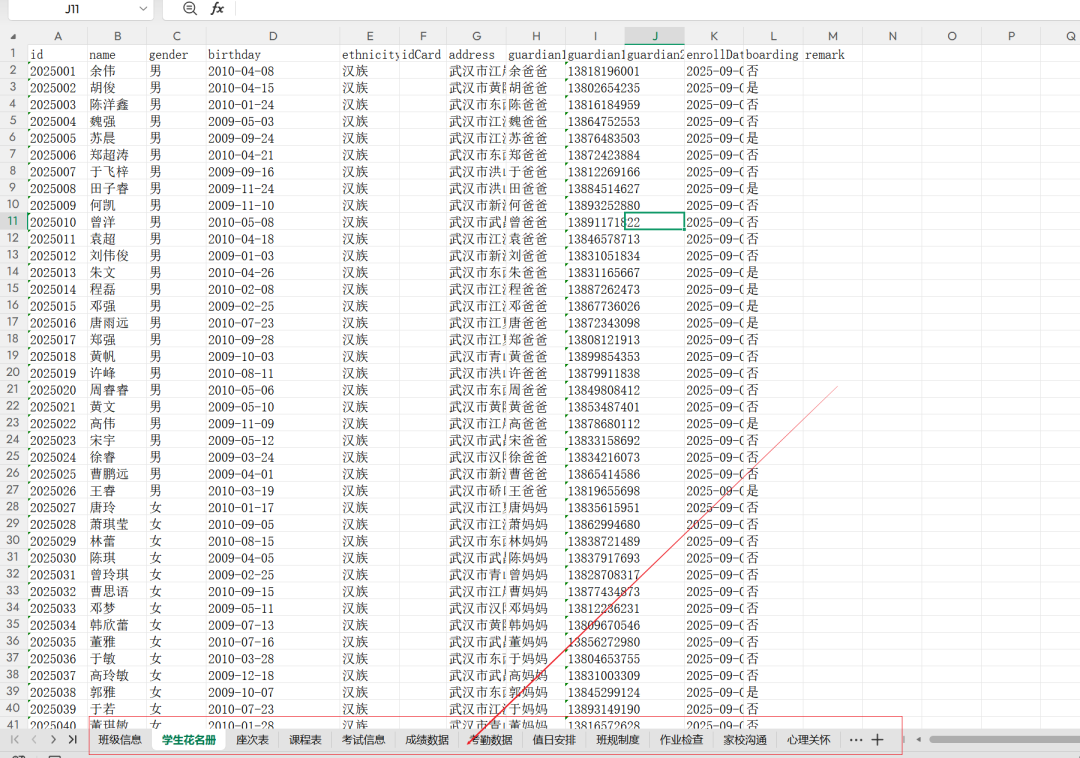
Task: Open the 班规制度 sheet tab
Action: (618, 739)
